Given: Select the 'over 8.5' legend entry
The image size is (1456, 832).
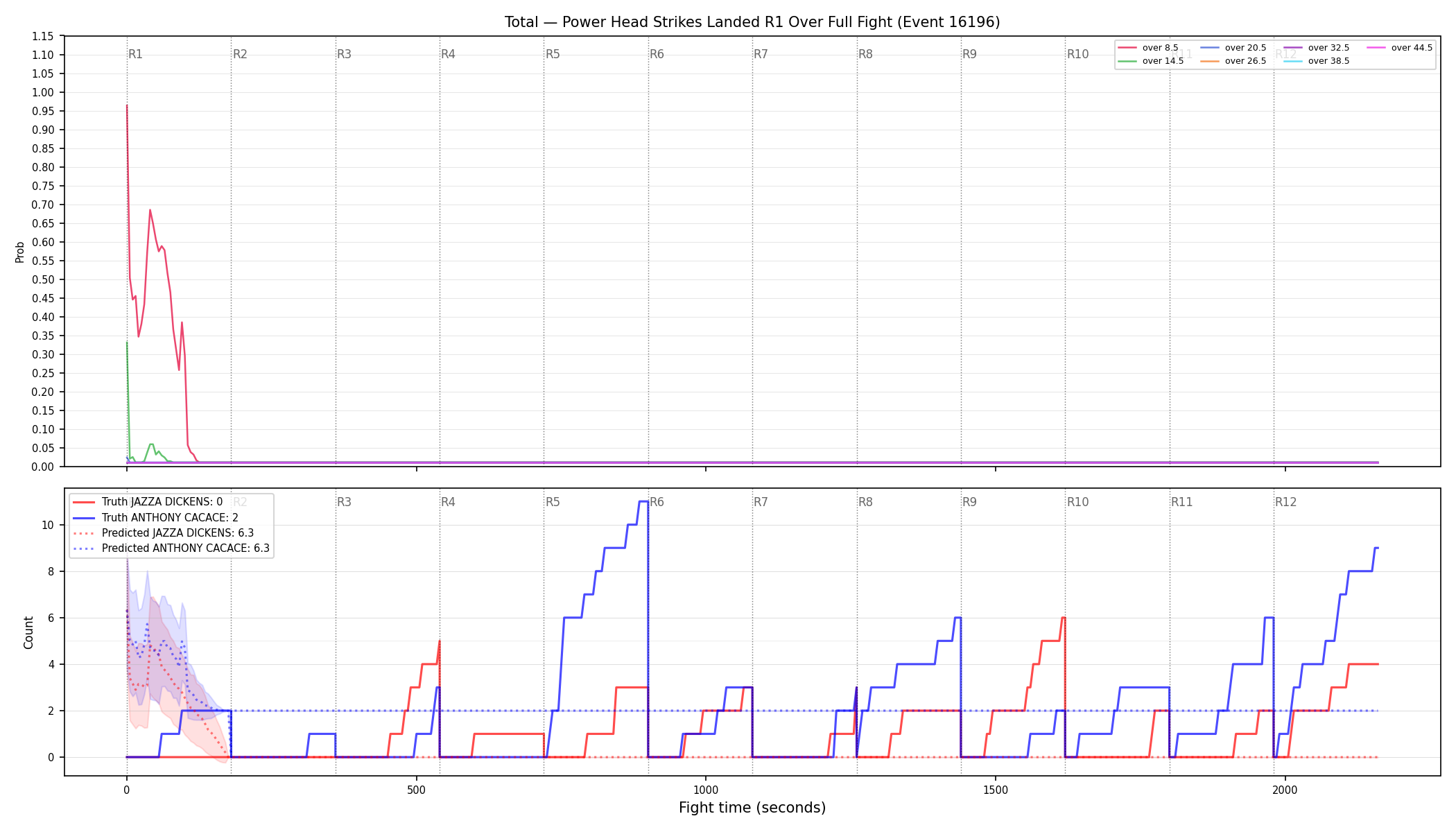Looking at the screenshot, I should 1147,48.
